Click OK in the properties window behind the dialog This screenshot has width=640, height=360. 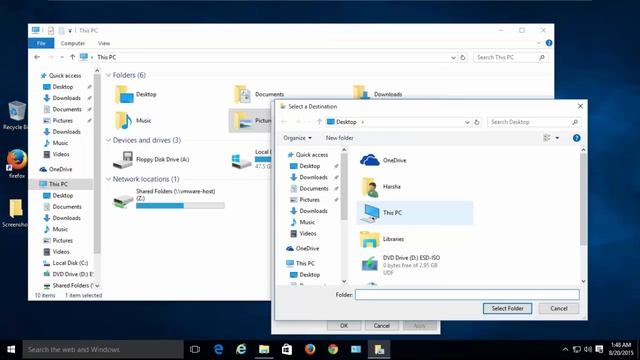tap(344, 326)
